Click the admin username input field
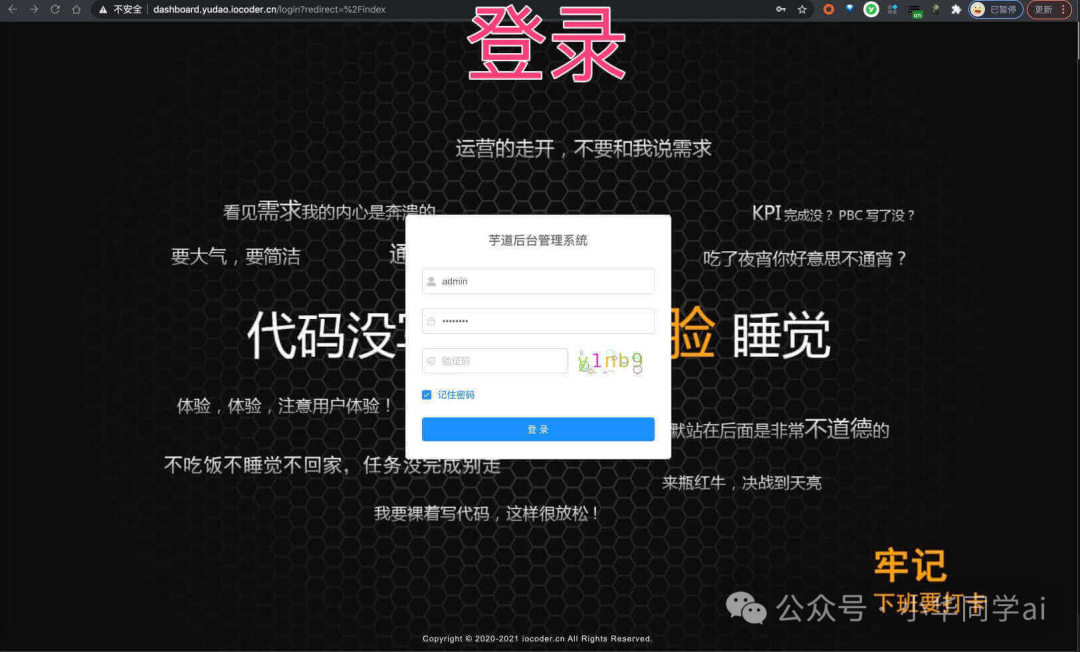The image size is (1080, 652). [538, 281]
